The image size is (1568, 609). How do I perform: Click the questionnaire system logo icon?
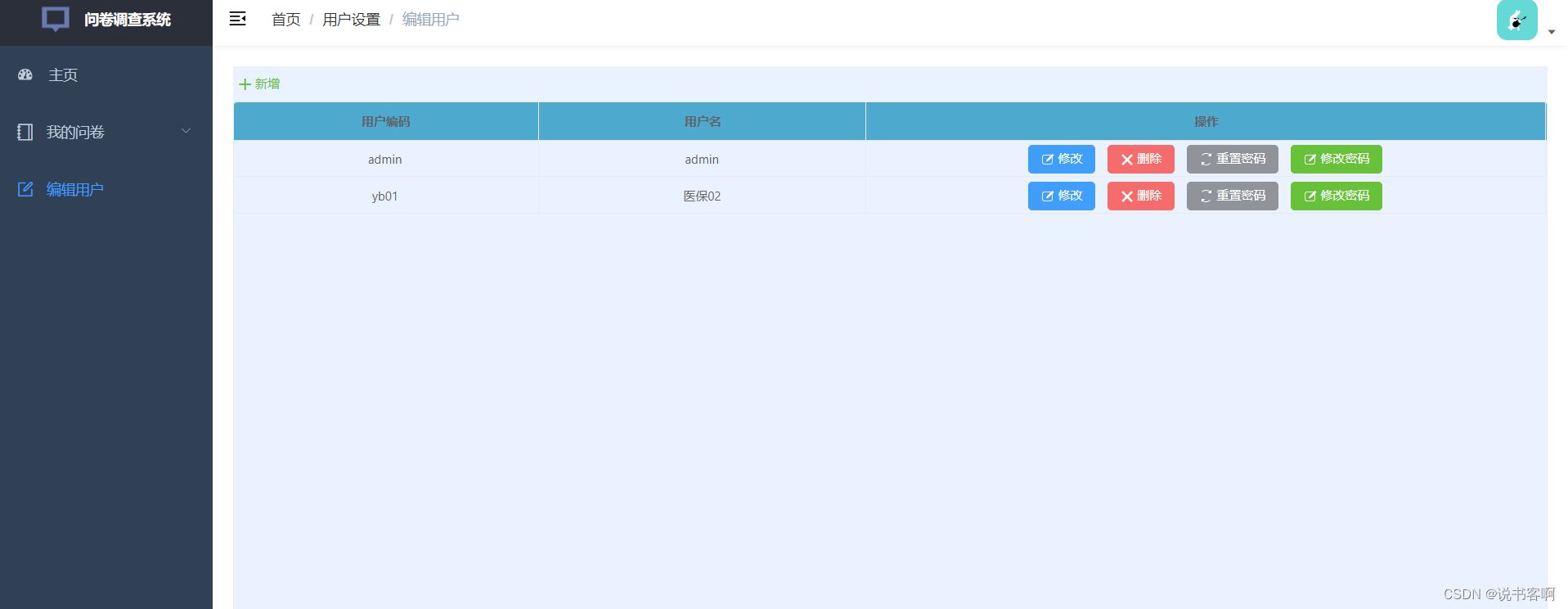(x=56, y=19)
